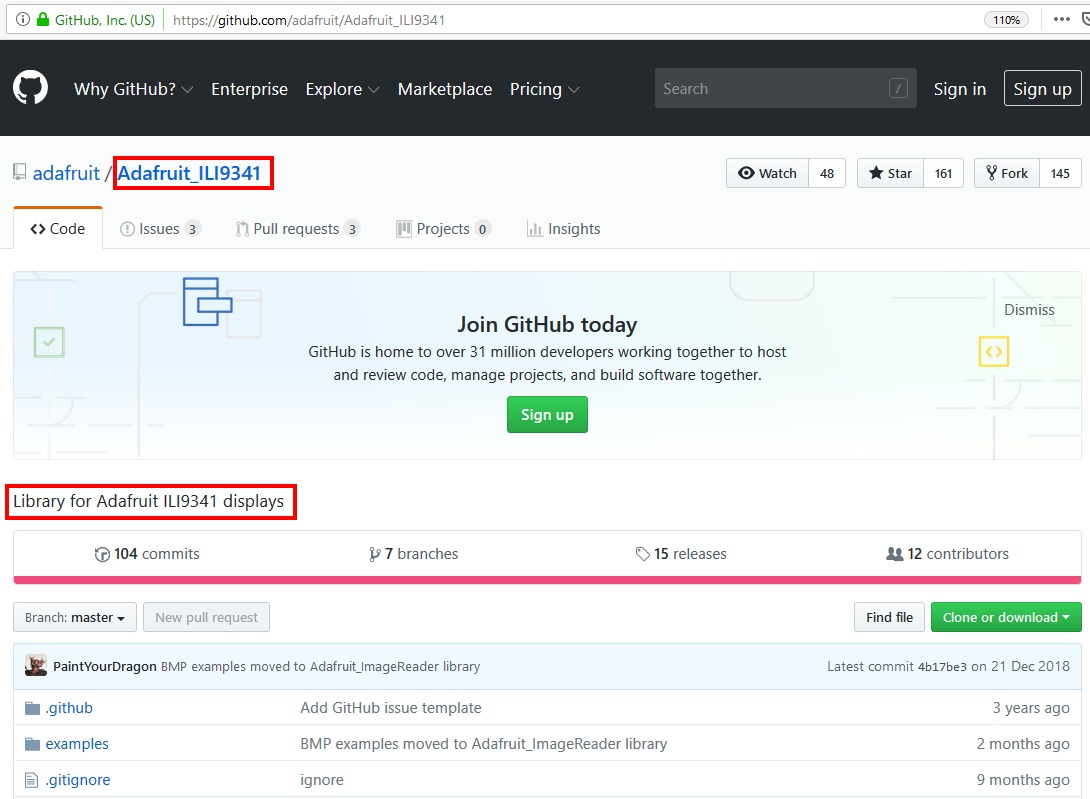Viewport: 1090px width, 799px height.
Task: Click the '9 months ago' timestamp
Action: point(1023,780)
